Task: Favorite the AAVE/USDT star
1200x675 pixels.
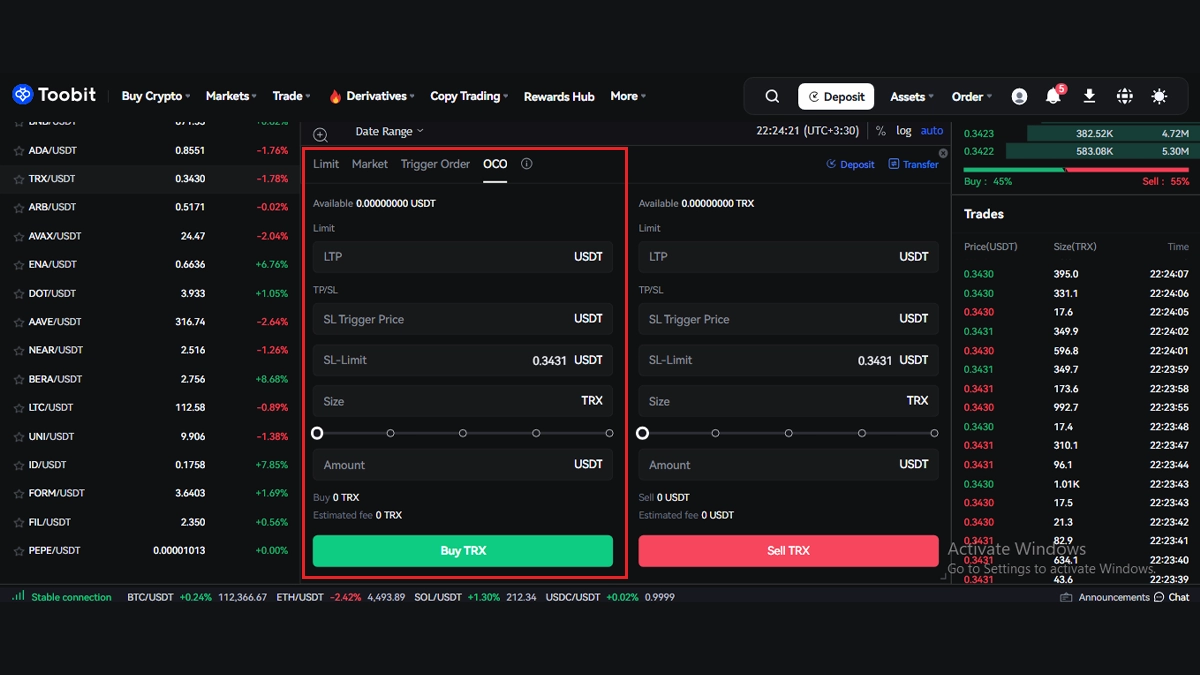Action: [x=19, y=322]
